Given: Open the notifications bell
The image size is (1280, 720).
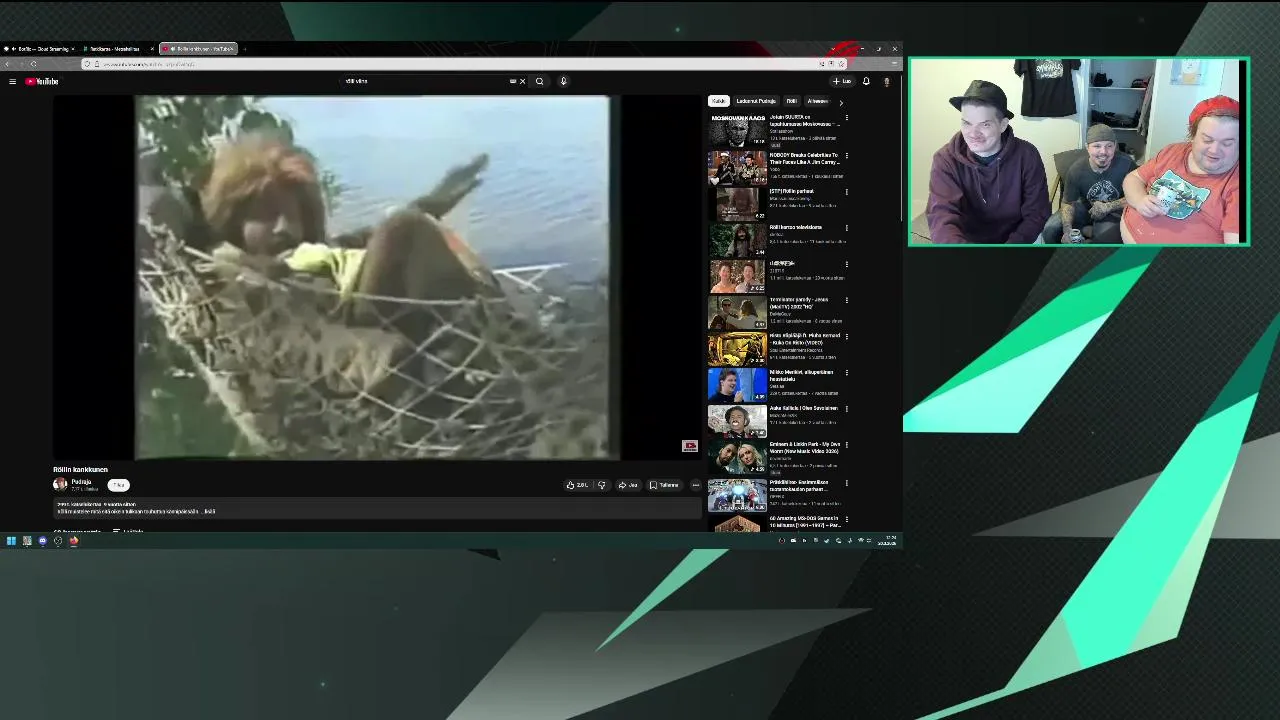Looking at the screenshot, I should tap(866, 81).
